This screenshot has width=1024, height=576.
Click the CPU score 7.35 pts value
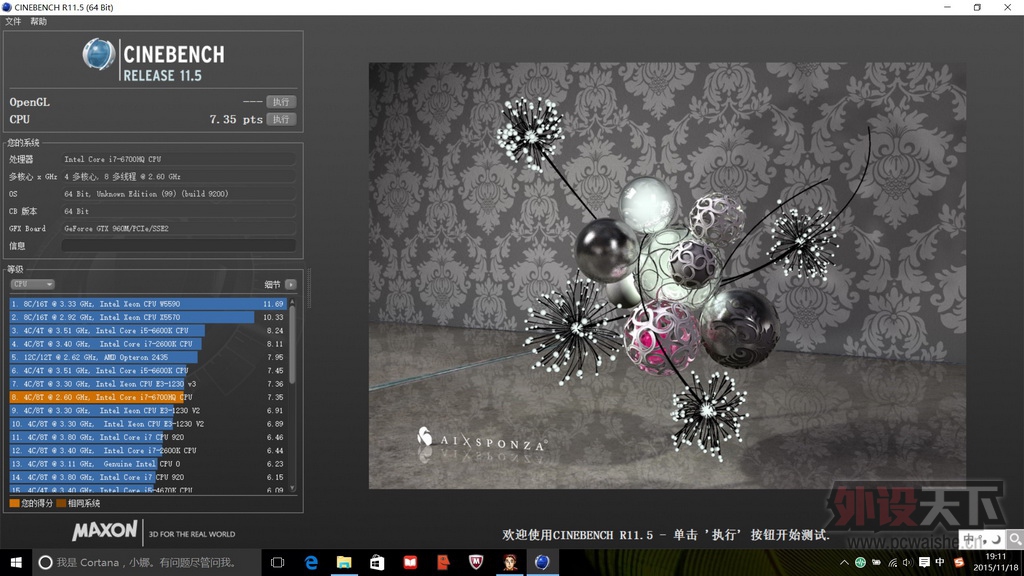click(x=236, y=120)
